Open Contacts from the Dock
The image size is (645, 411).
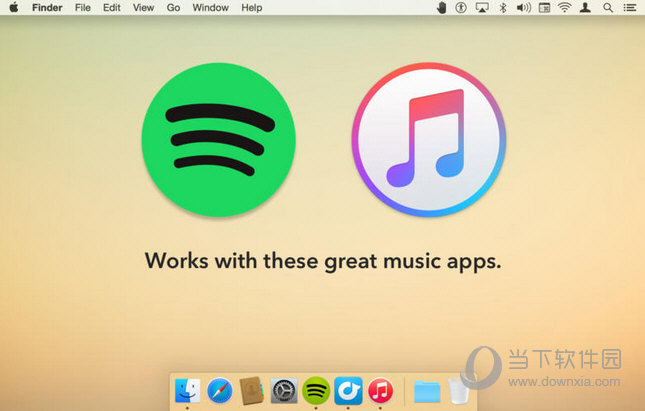(251, 390)
